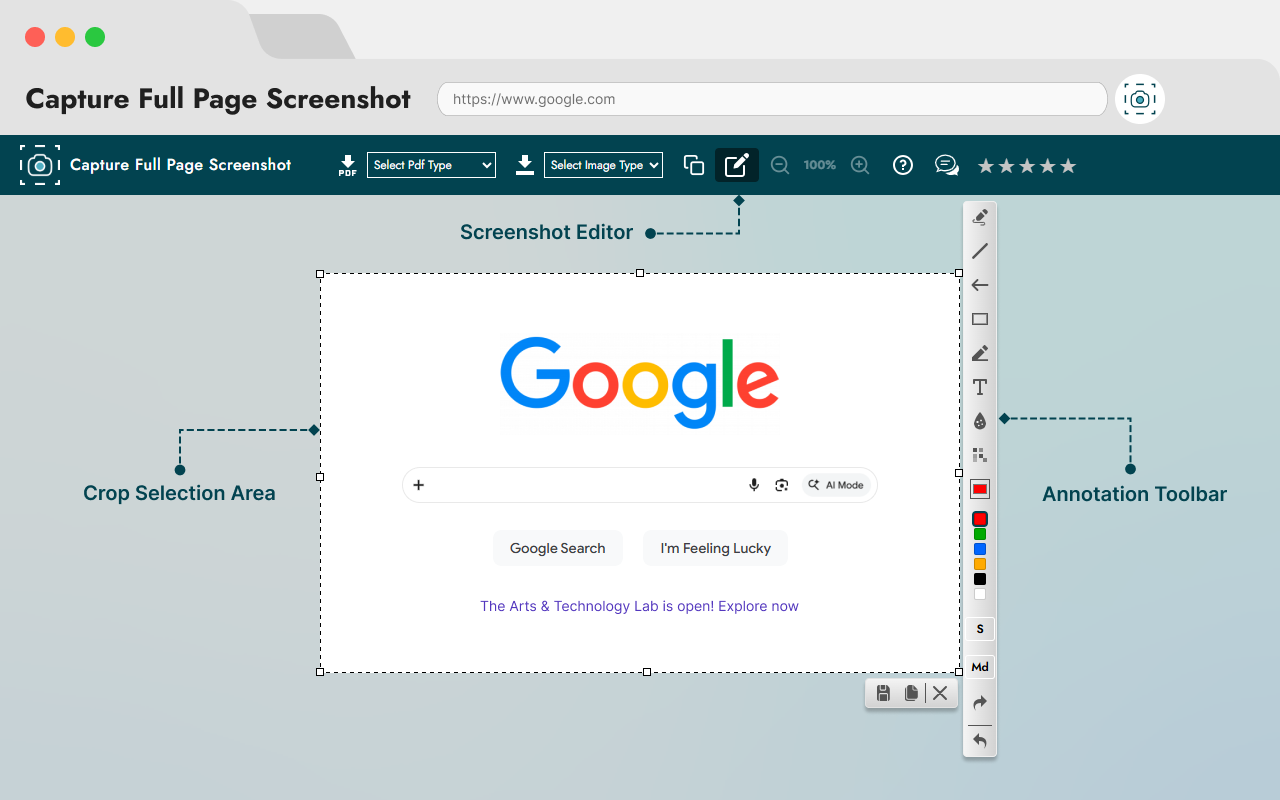Viewport: 1280px width, 800px height.
Task: Select the arrow annotation tool
Action: [x=980, y=285]
